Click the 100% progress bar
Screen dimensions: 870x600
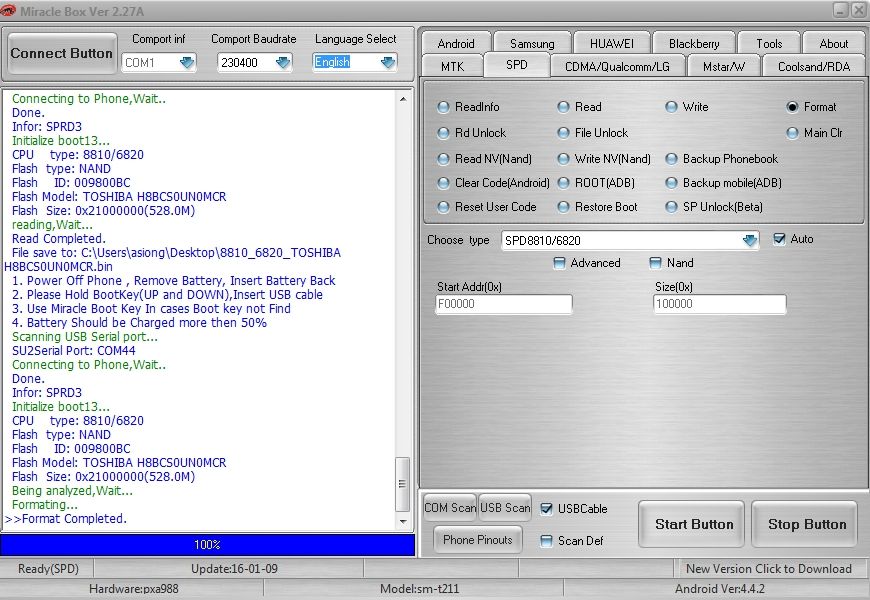(x=207, y=545)
